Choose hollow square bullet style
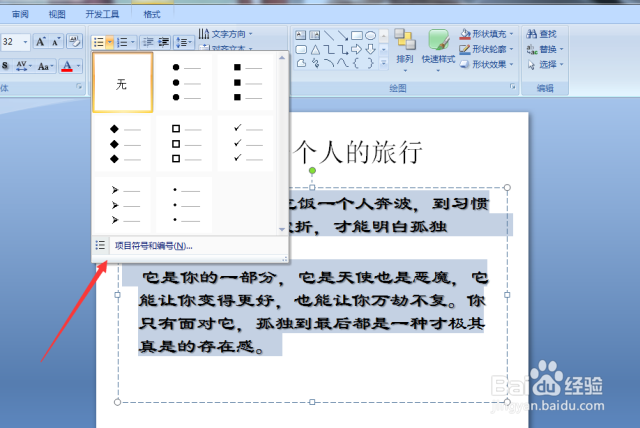The image size is (640, 428). pyautogui.click(x=184, y=144)
